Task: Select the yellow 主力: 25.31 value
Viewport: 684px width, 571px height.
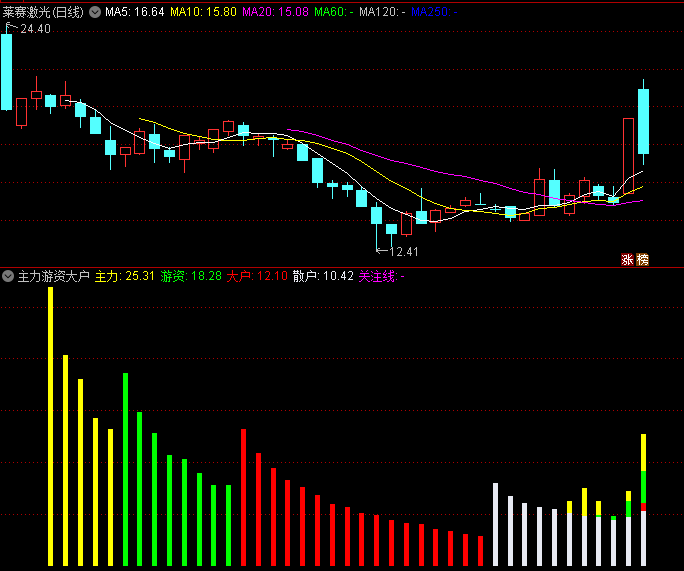Action: (125, 276)
